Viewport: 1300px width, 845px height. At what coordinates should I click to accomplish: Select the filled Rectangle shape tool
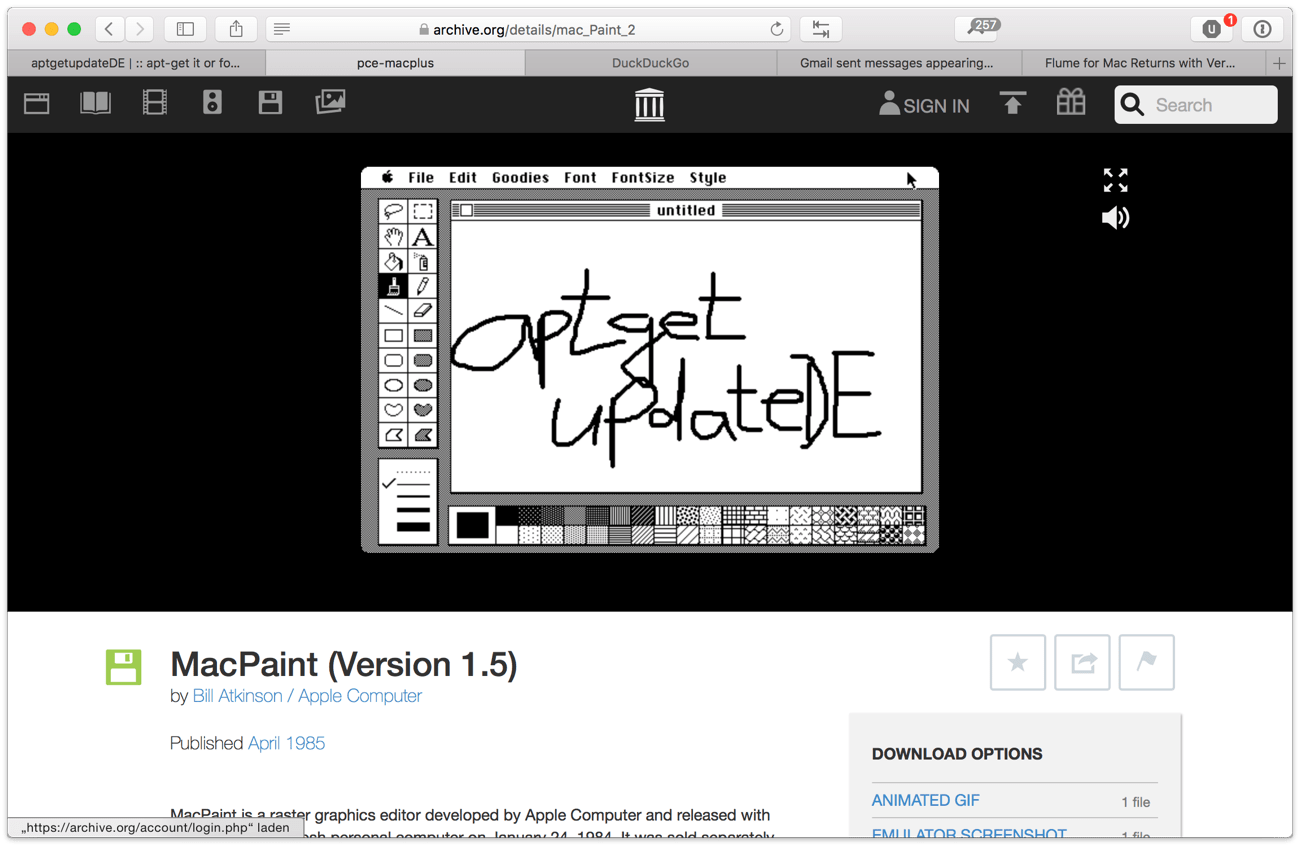[423, 336]
